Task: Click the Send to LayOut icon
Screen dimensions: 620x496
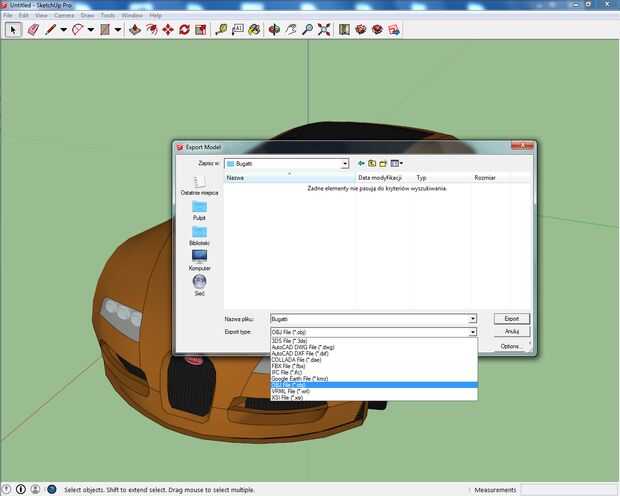Action: click(x=394, y=30)
